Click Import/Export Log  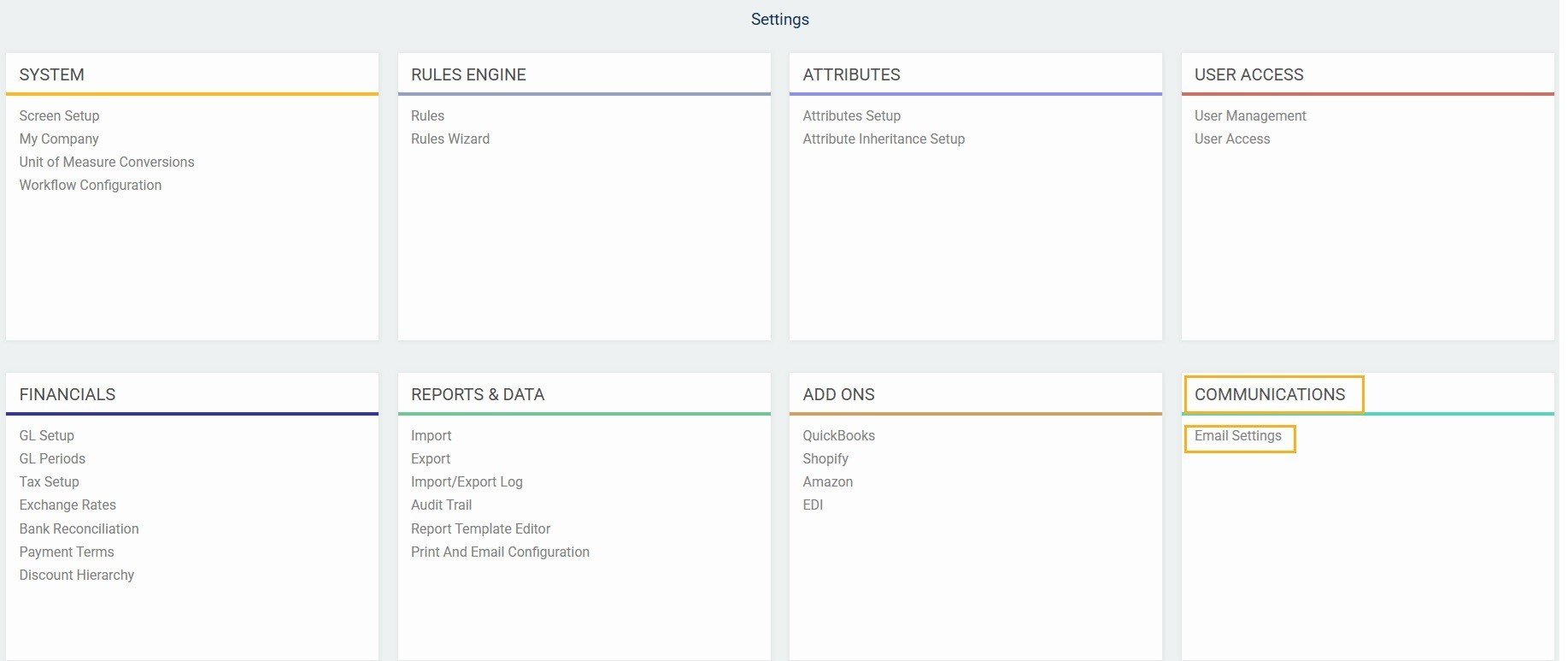click(x=467, y=481)
